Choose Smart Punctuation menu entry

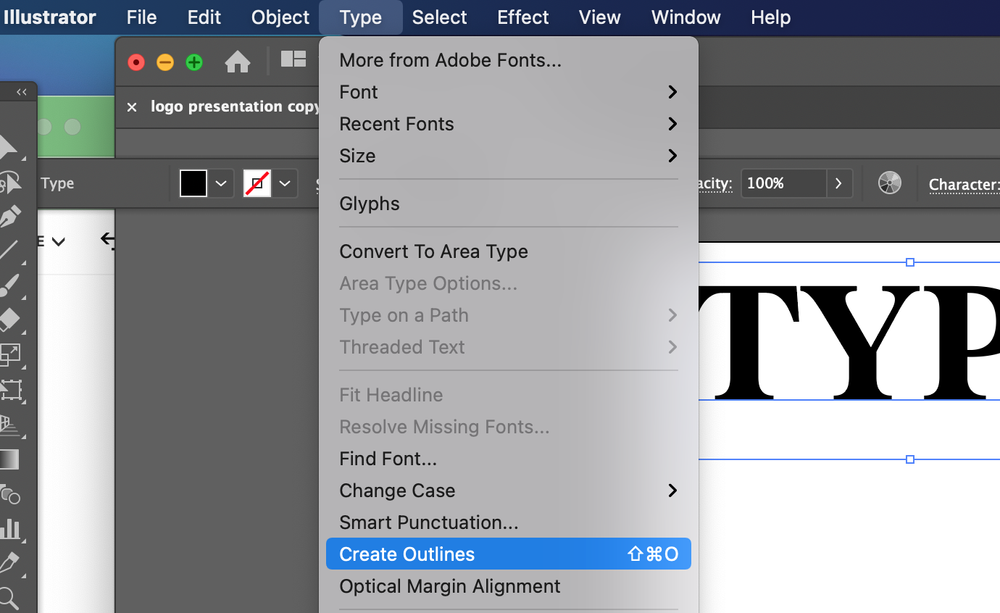point(508,522)
